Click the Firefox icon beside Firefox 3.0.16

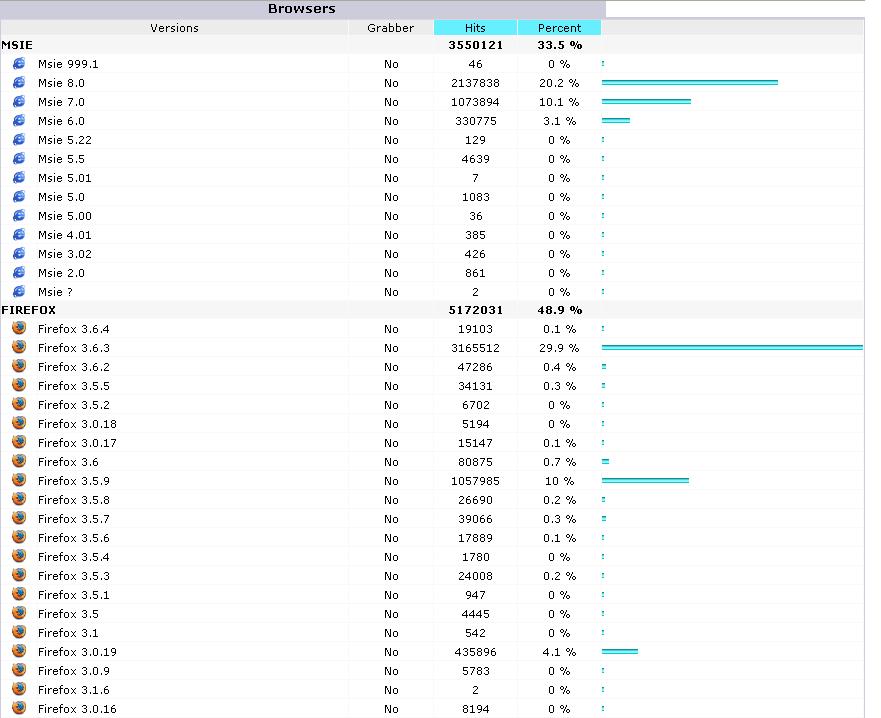click(19, 708)
